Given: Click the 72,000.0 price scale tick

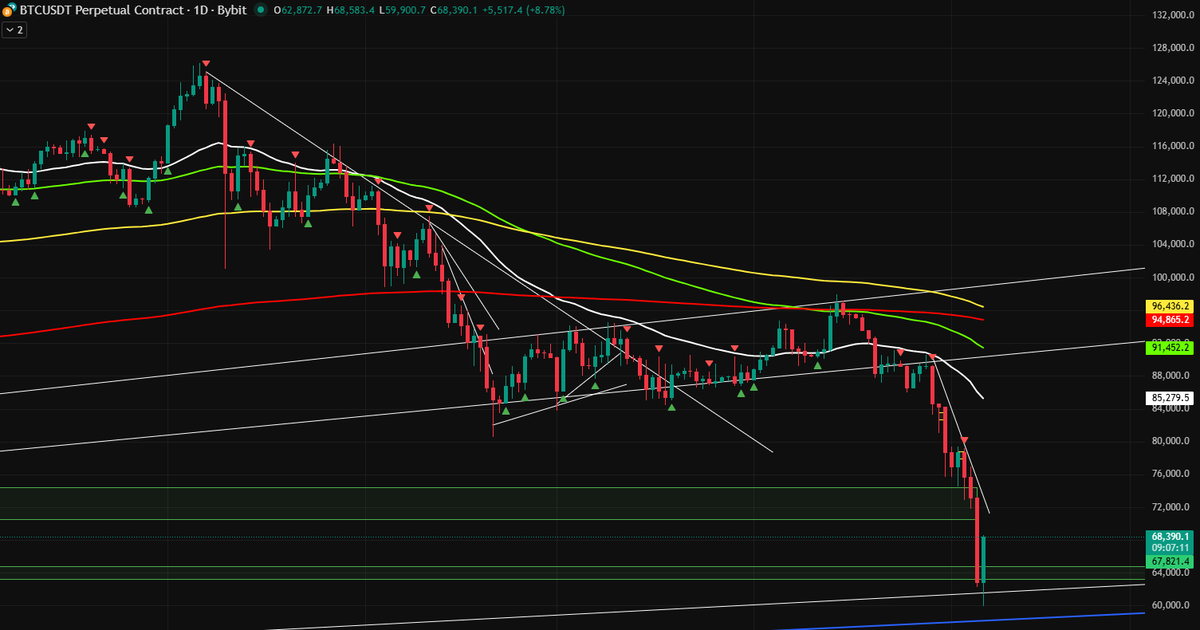Looking at the screenshot, I should click(x=1172, y=507).
